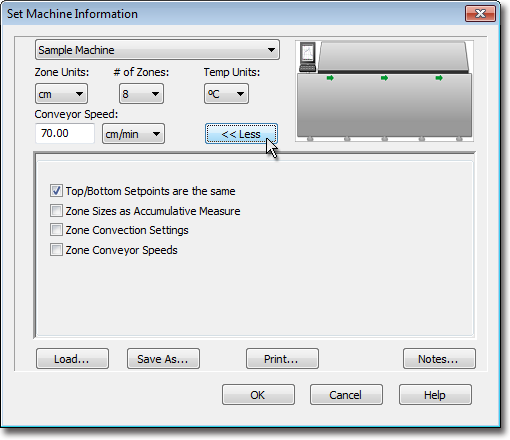Enable Zone Sizes as Accumulative Measure

56,211
